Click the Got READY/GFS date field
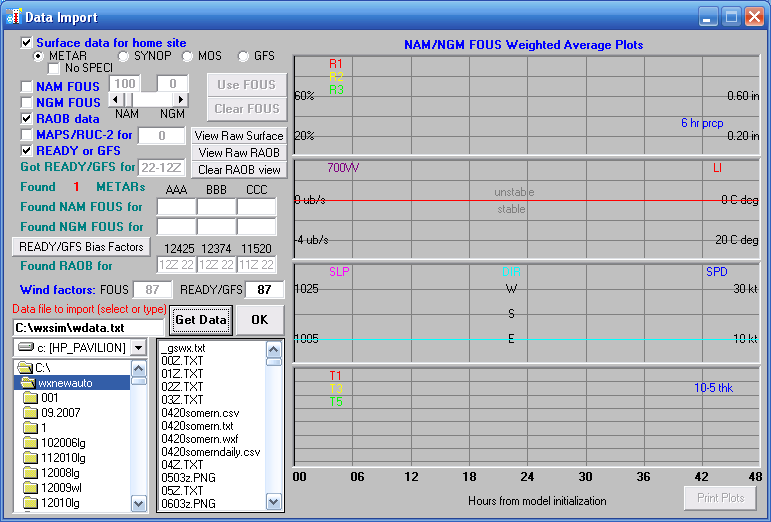771x522 pixels. (161, 168)
